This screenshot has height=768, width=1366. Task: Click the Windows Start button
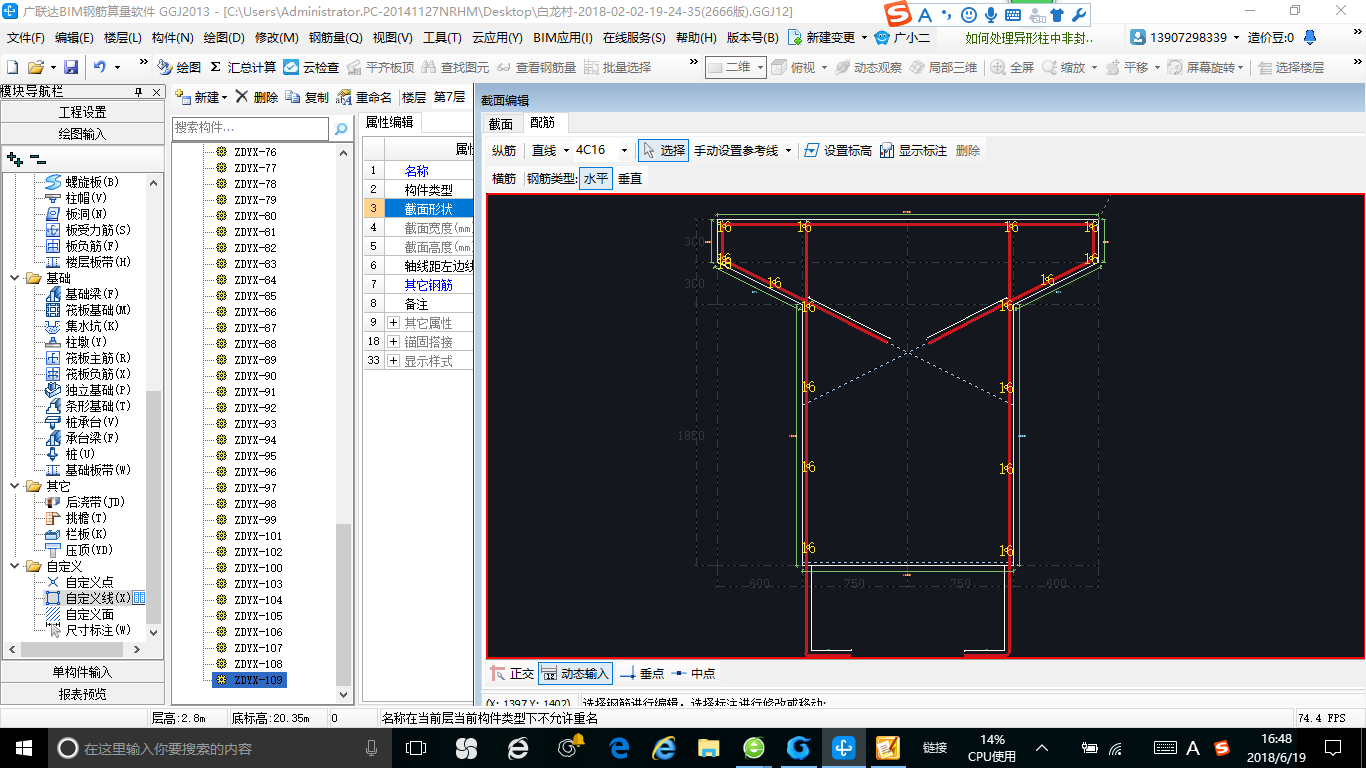pos(23,747)
